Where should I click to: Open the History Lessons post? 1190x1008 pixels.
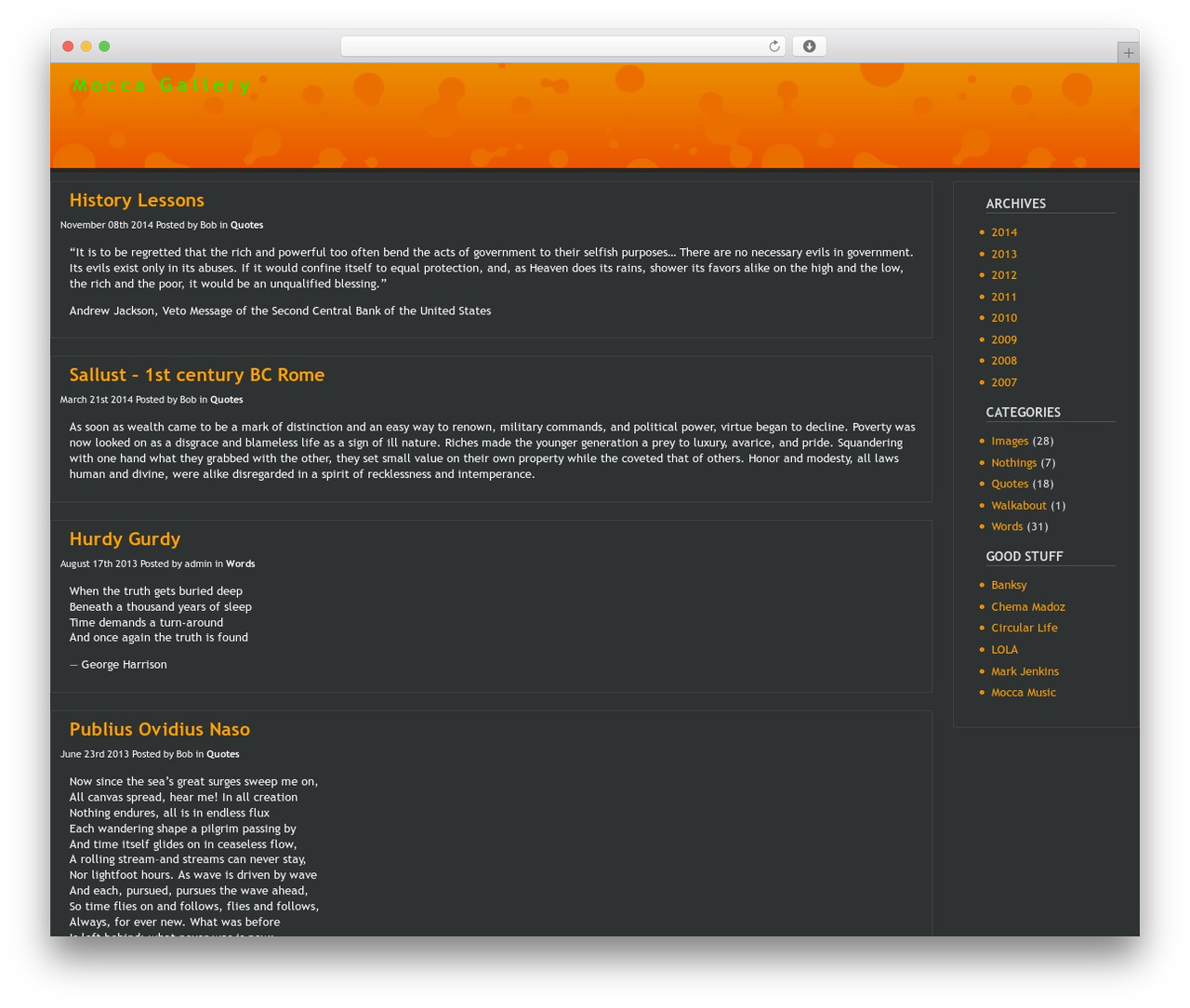[x=137, y=200]
